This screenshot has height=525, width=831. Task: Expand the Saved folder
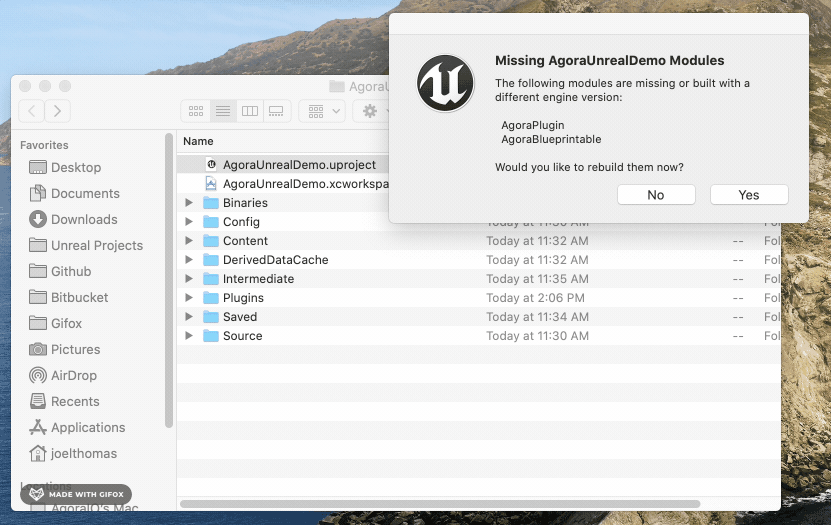tap(189, 317)
